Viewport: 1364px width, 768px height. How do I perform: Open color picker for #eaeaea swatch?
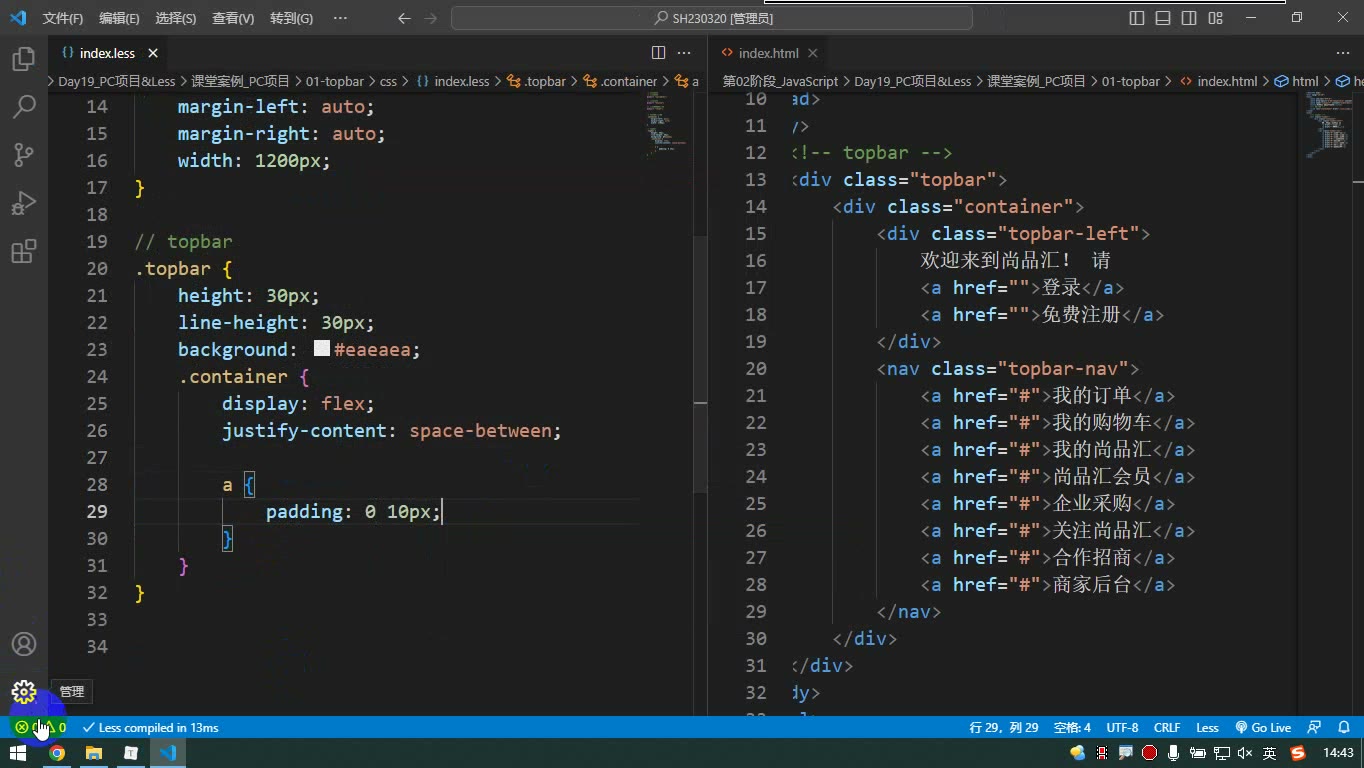(x=322, y=349)
